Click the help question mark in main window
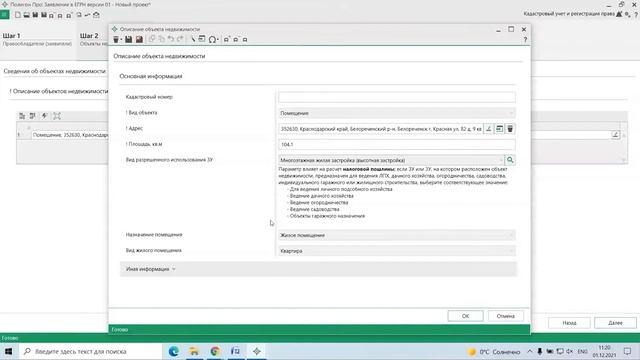The image size is (640, 360). pyautogui.click(x=636, y=15)
